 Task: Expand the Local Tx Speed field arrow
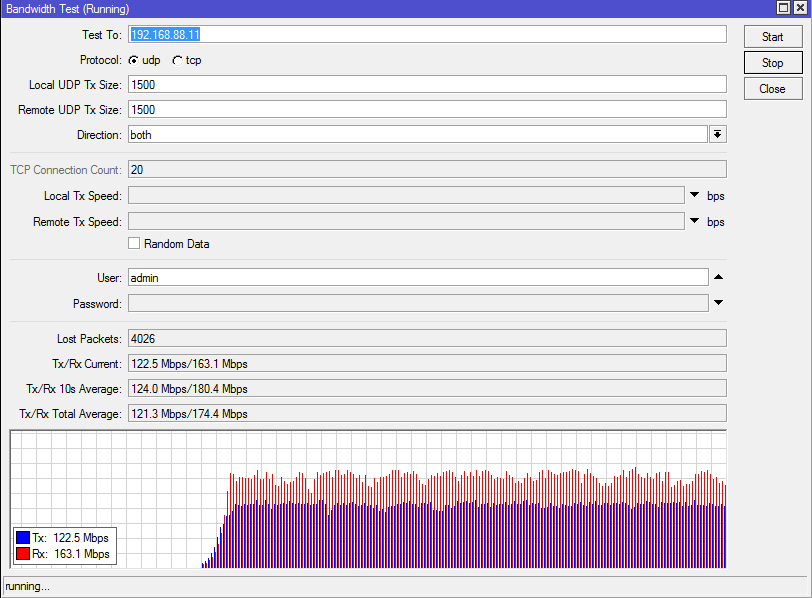point(695,195)
